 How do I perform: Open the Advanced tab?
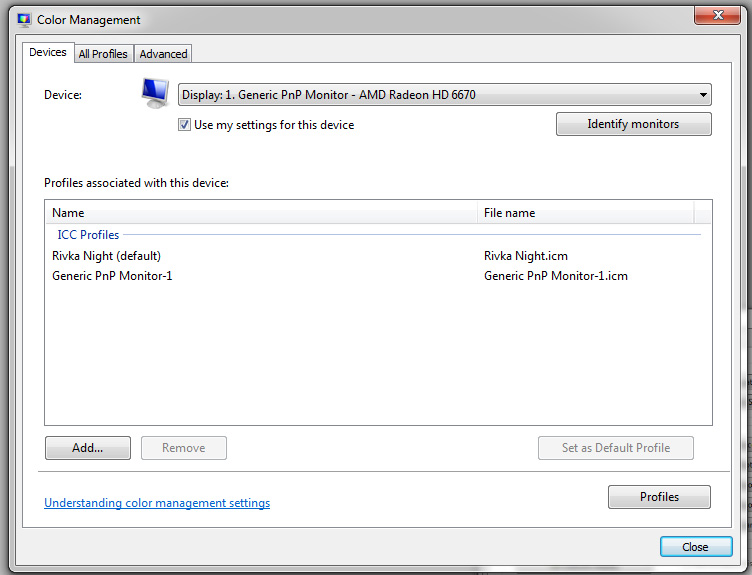coord(163,54)
